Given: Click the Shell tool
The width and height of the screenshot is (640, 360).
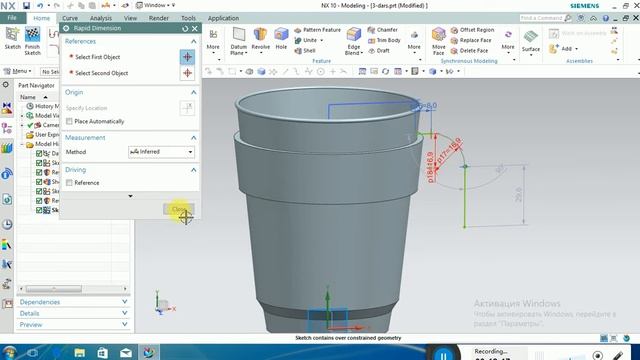Looking at the screenshot, I should point(305,51).
